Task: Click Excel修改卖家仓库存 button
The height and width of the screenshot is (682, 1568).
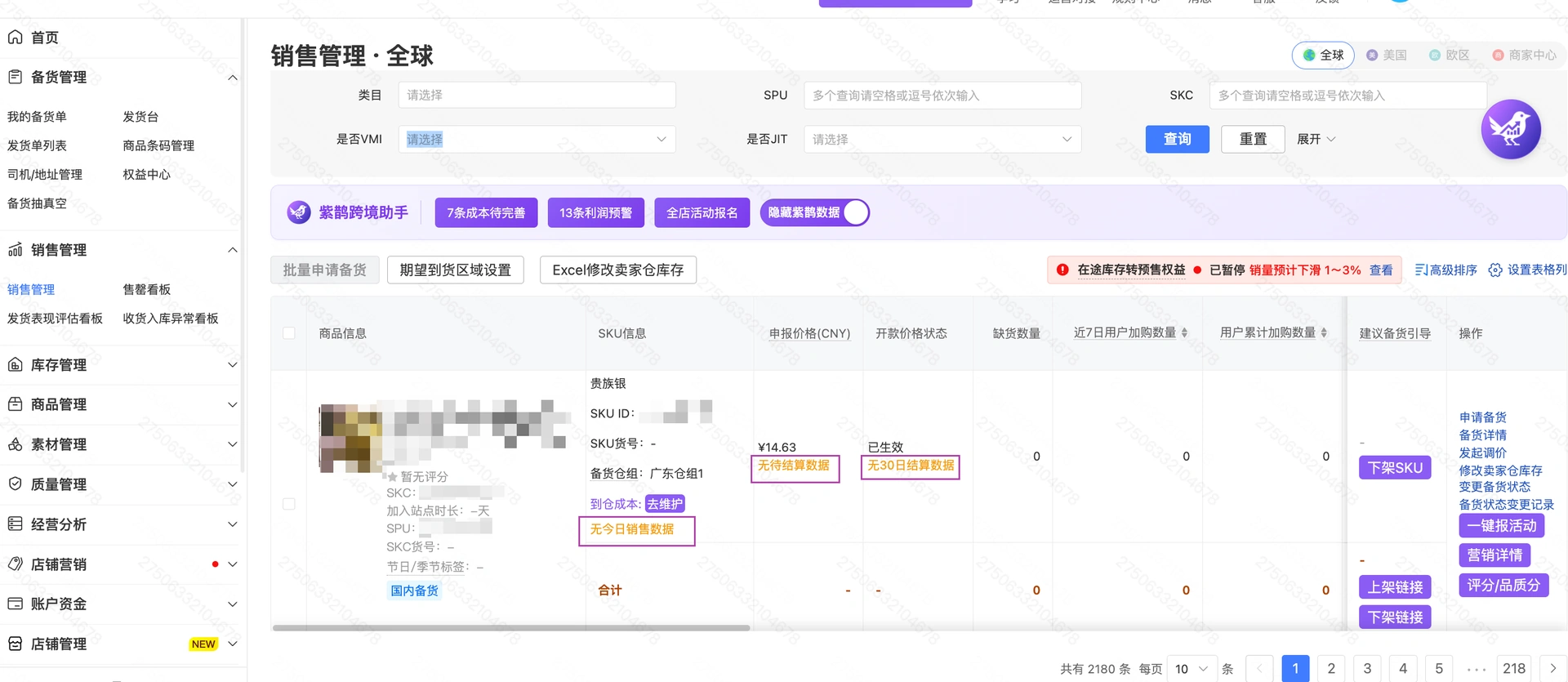Action: click(617, 270)
